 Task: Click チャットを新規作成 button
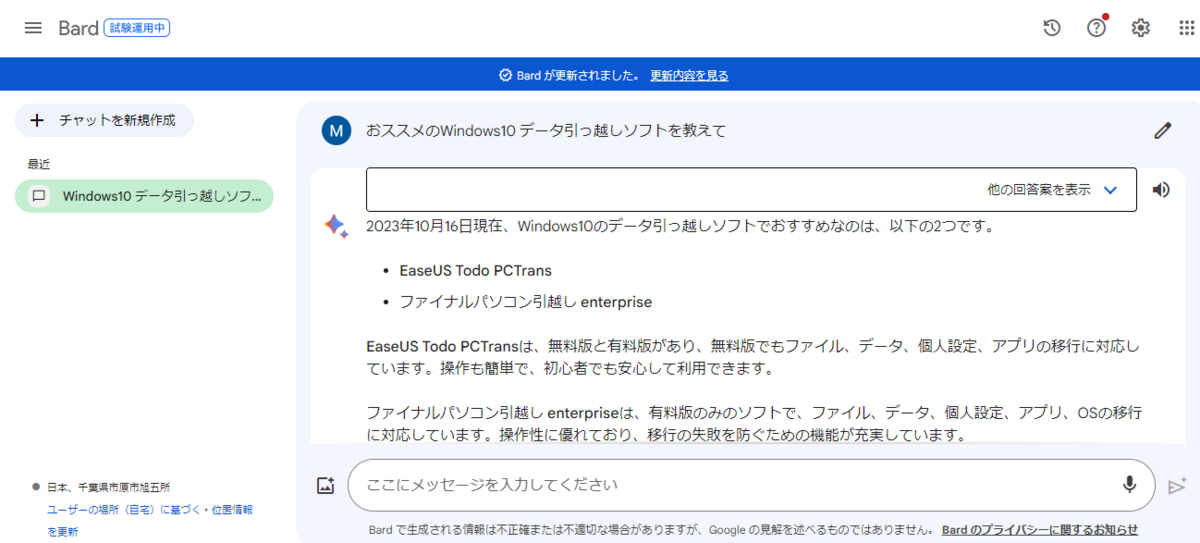[x=104, y=120]
